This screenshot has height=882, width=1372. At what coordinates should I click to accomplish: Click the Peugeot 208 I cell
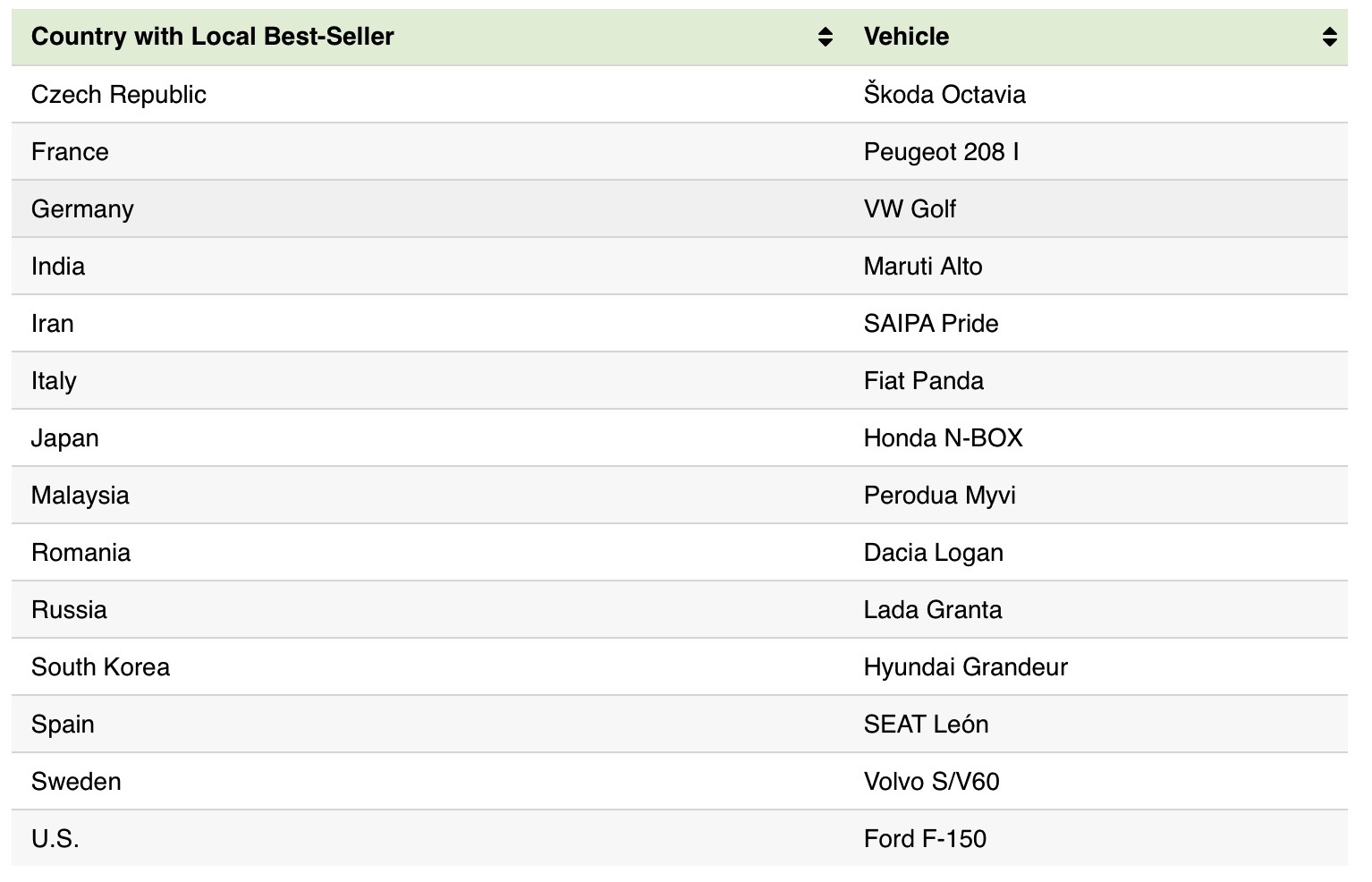point(941,152)
